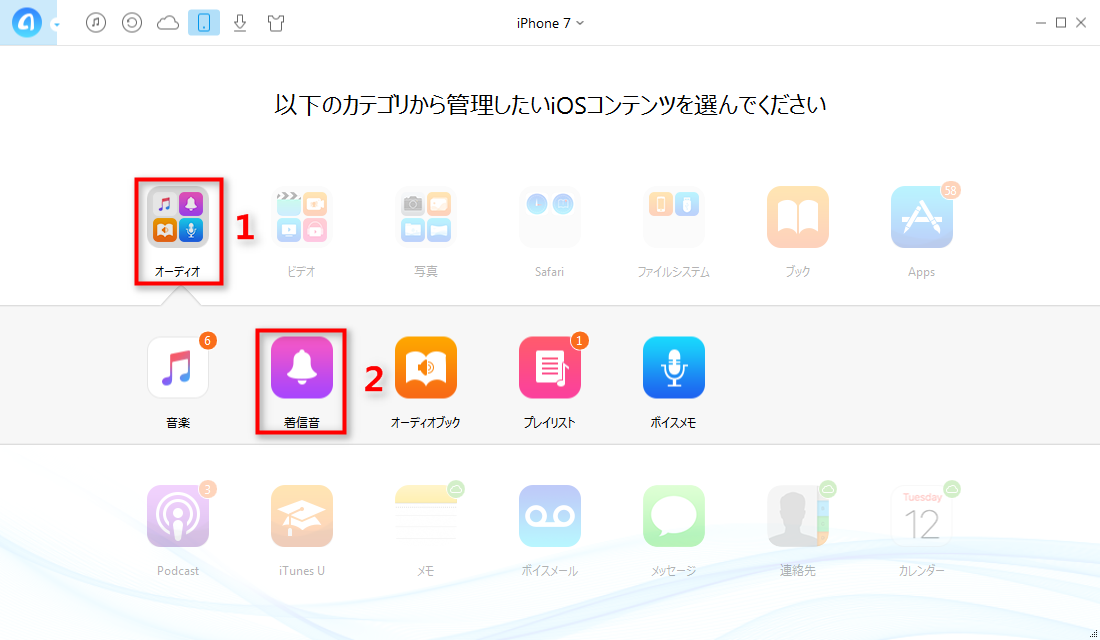
Task: Open the Podcast category
Action: (177, 516)
